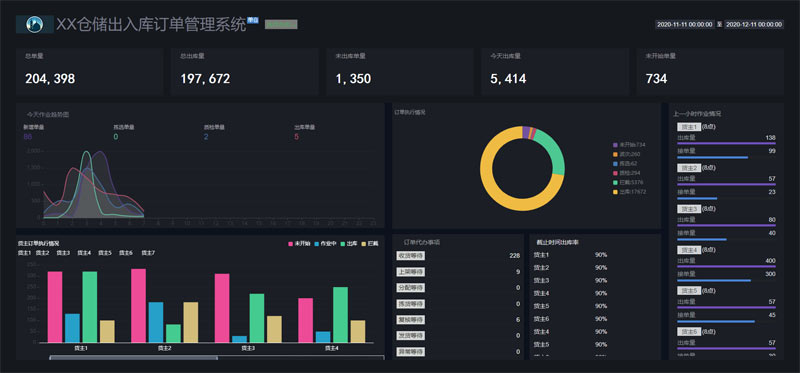Click the 异常等待 button in pending list
Image resolution: width=800 pixels, height=373 pixels.
411,352
